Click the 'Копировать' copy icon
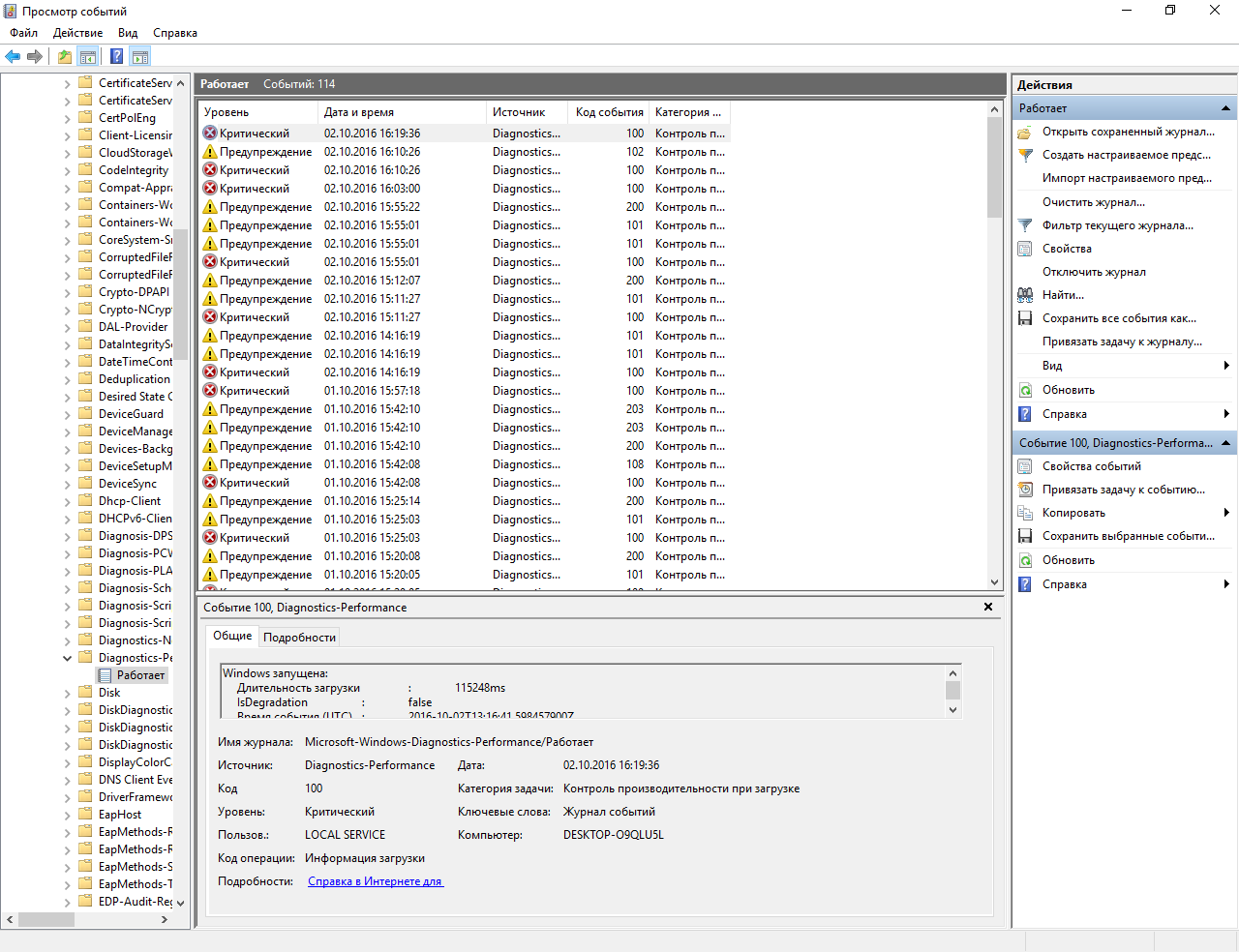The height and width of the screenshot is (952, 1239). coord(1025,513)
